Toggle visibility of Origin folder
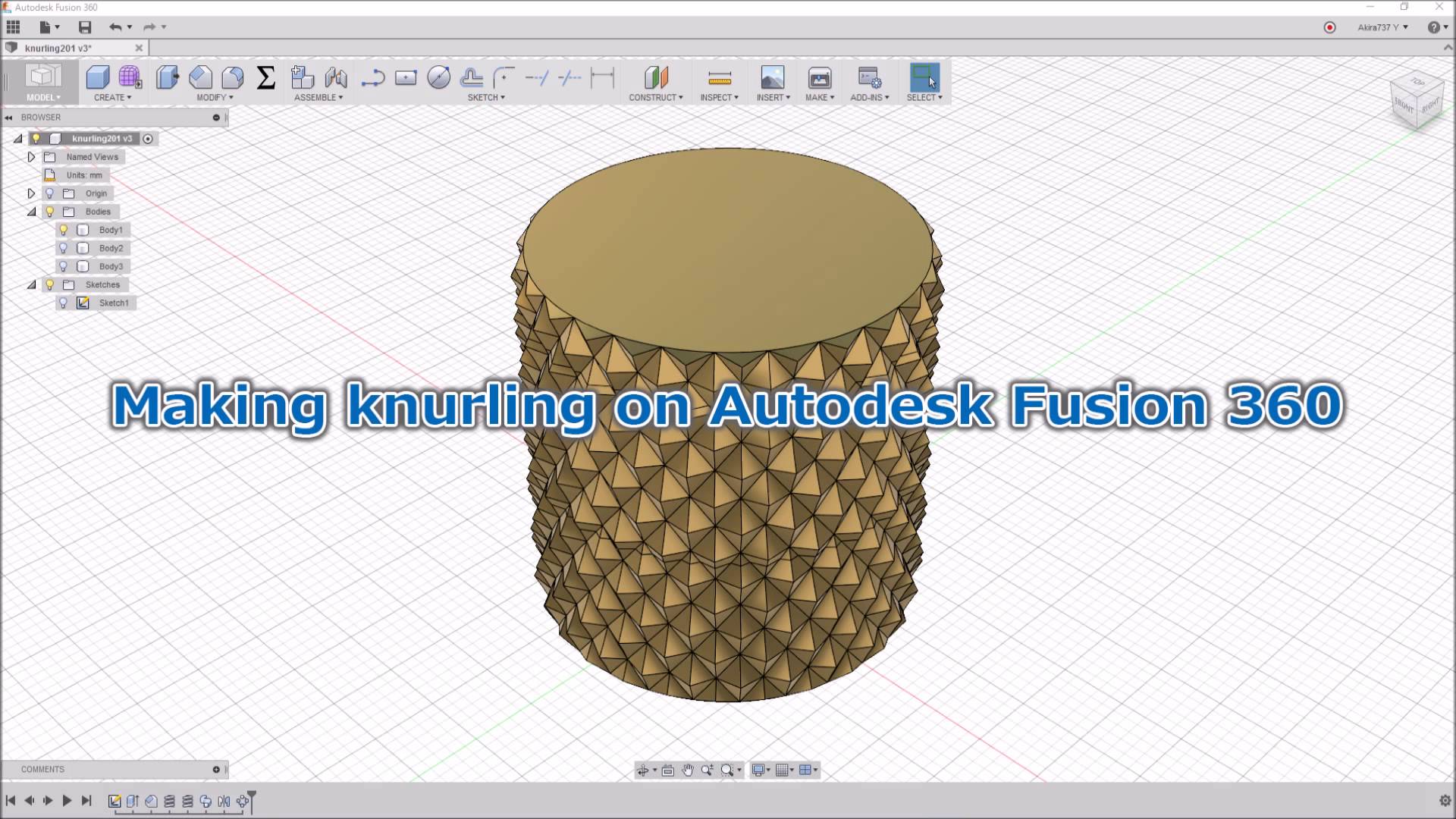This screenshot has width=1456, height=819. 50,193
